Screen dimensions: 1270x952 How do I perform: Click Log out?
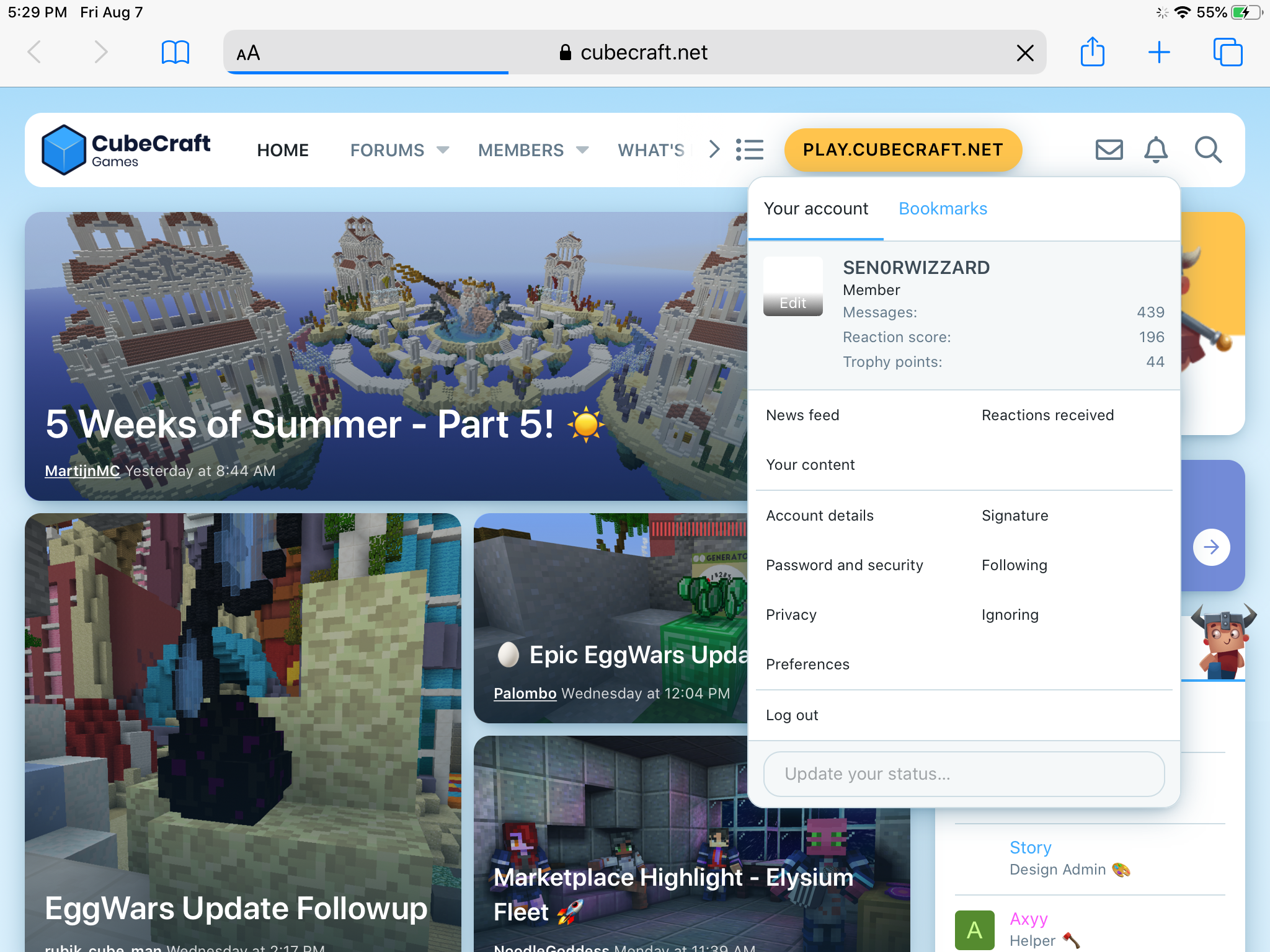[x=792, y=715]
